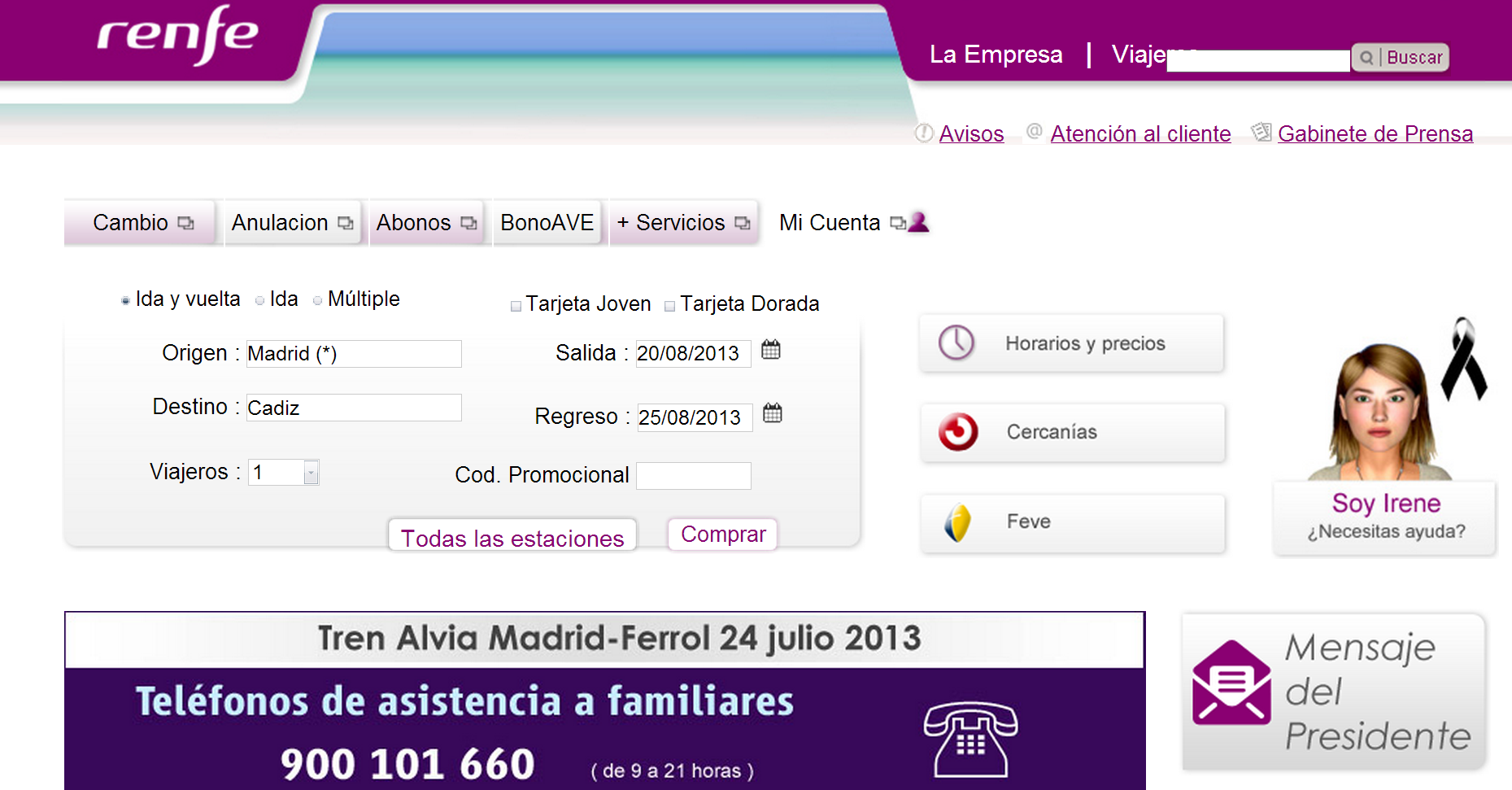Check the Tarjeta Joven checkbox
This screenshot has width=1512, height=790.
[x=516, y=306]
